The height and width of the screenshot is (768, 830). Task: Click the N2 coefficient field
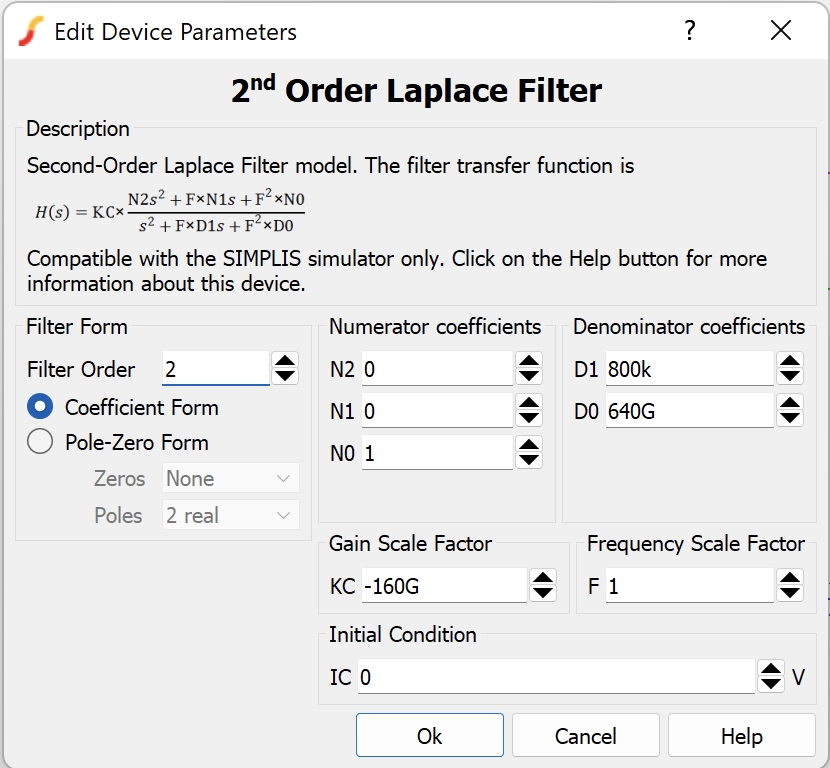[437, 368]
